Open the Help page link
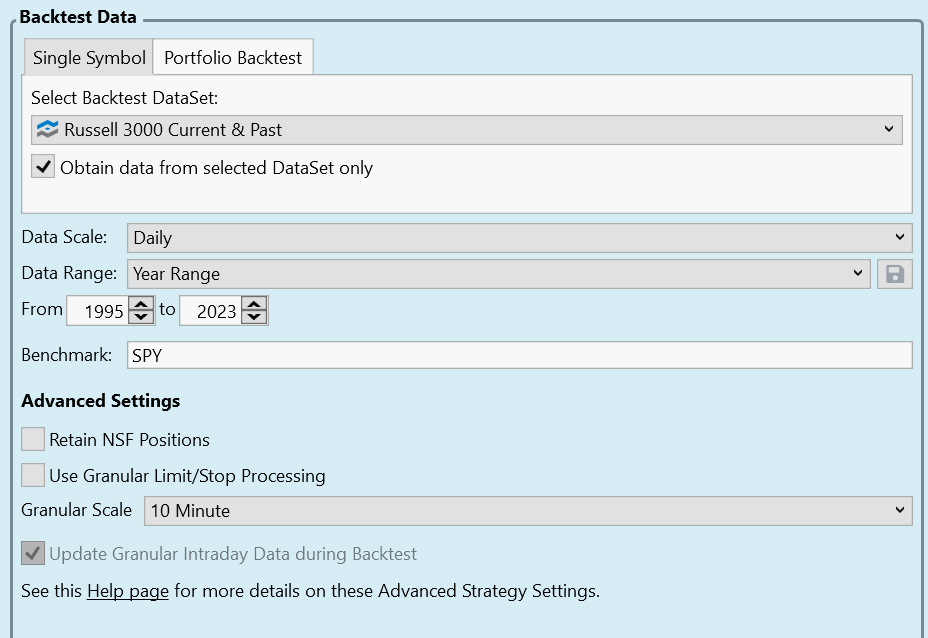The width and height of the screenshot is (928, 638). pyautogui.click(x=128, y=591)
